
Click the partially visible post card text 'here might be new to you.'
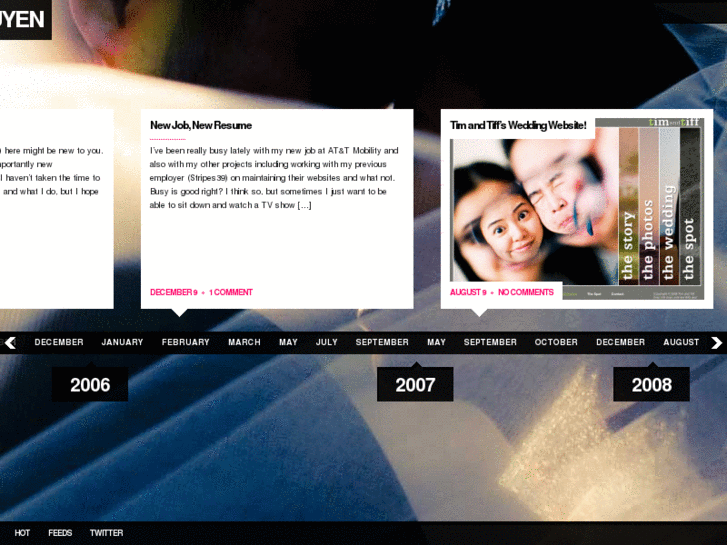point(54,151)
